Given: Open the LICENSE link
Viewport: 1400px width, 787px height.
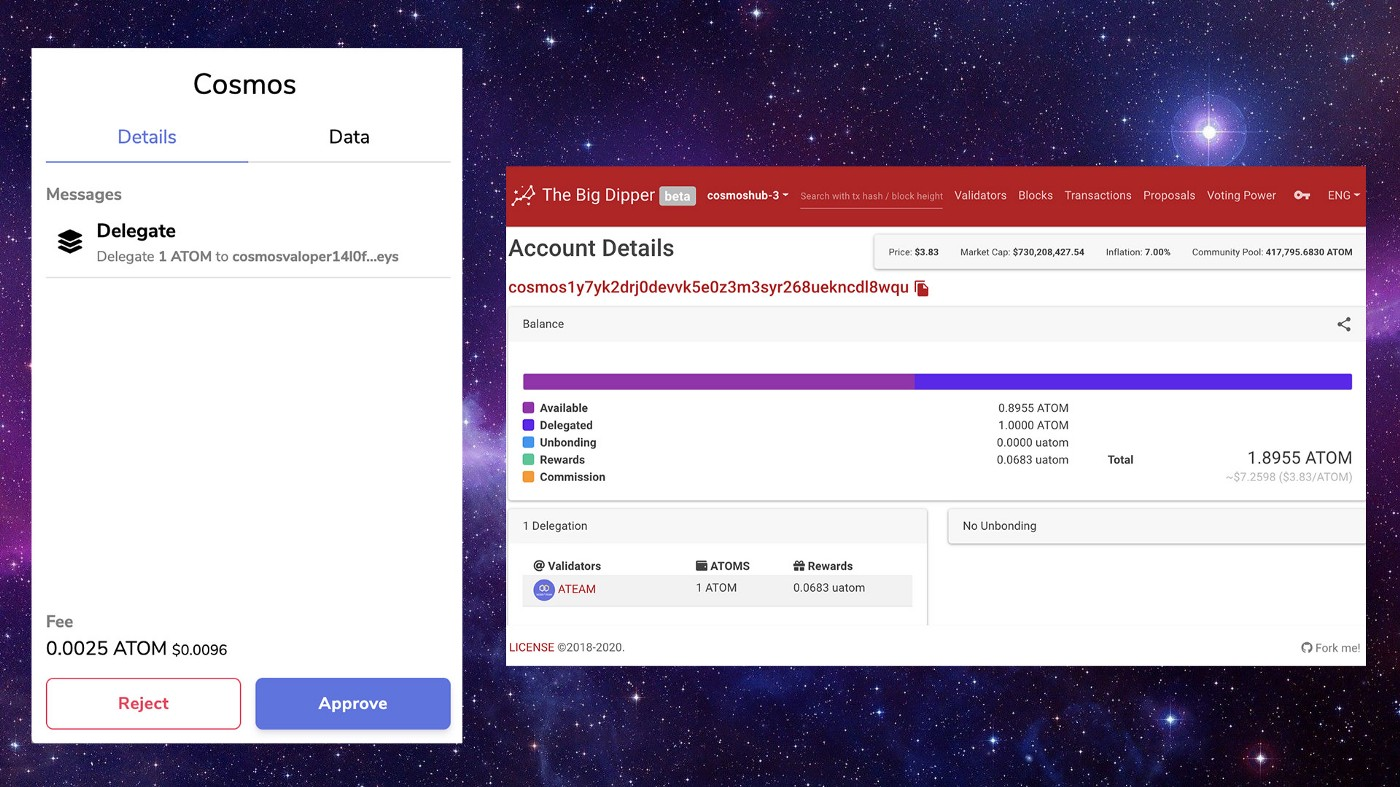Looking at the screenshot, I should point(531,648).
